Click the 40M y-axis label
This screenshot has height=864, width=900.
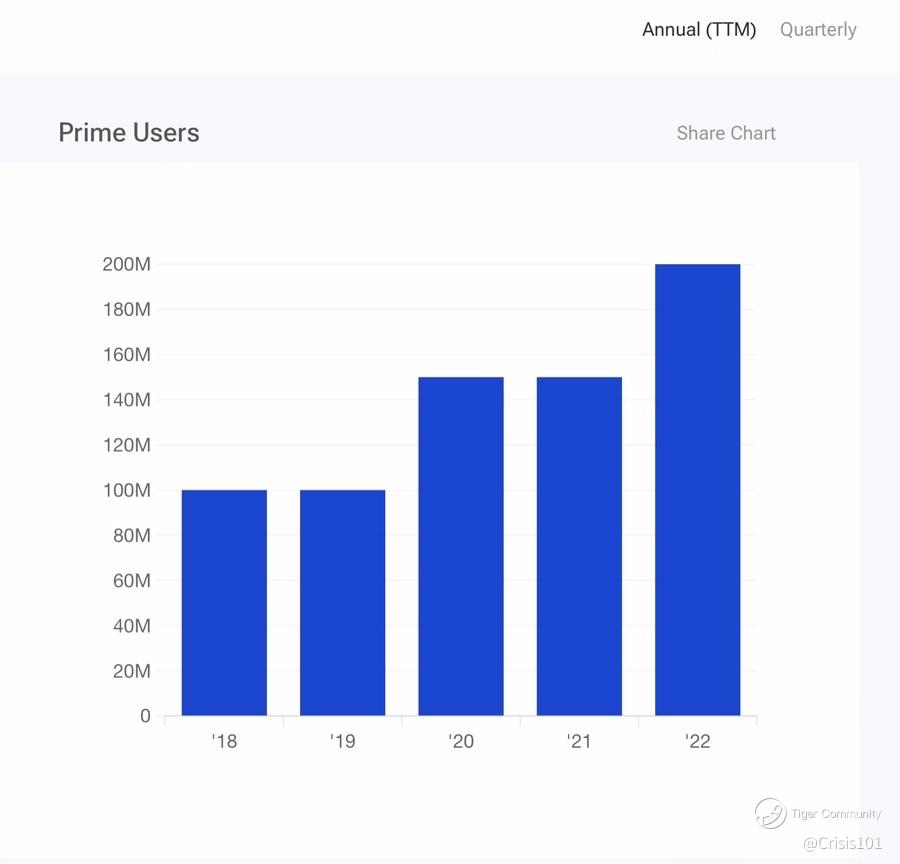(x=131, y=626)
